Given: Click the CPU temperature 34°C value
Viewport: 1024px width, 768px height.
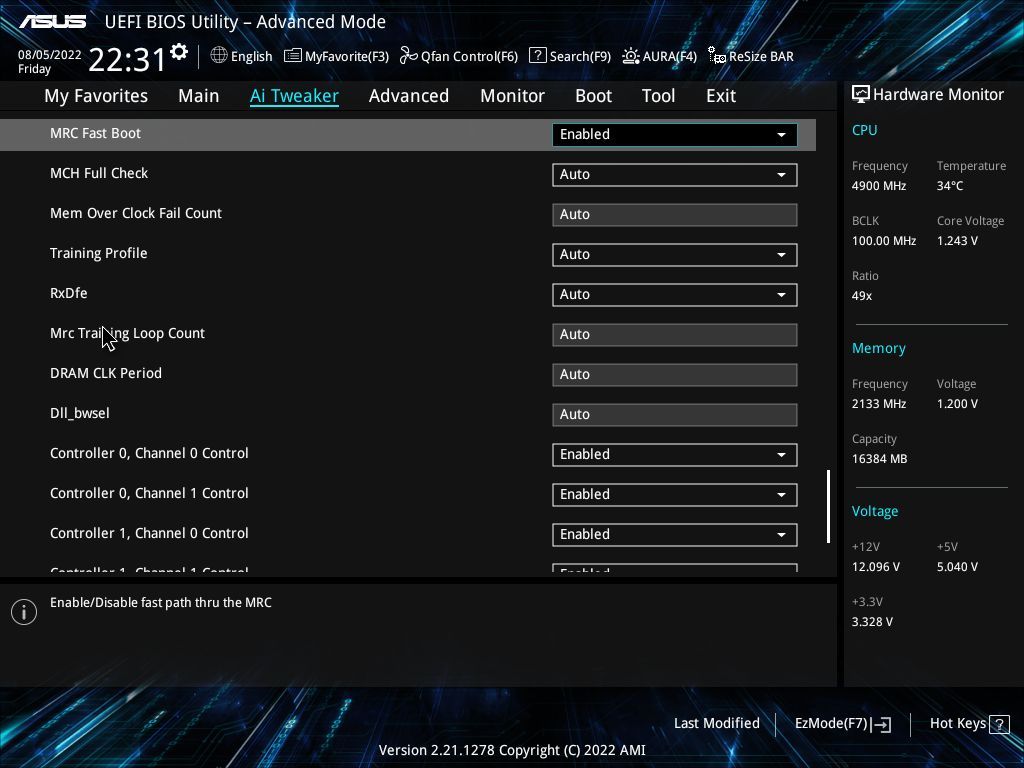Looking at the screenshot, I should [x=950, y=186].
